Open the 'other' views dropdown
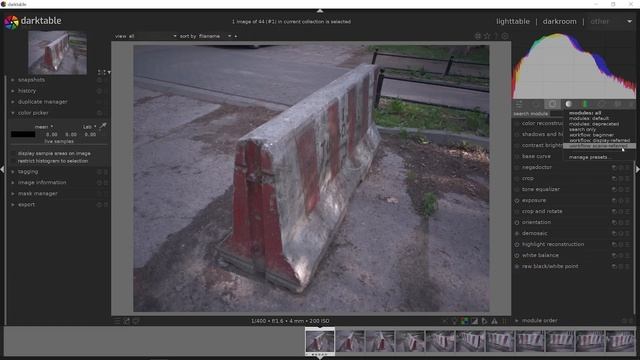 611,22
